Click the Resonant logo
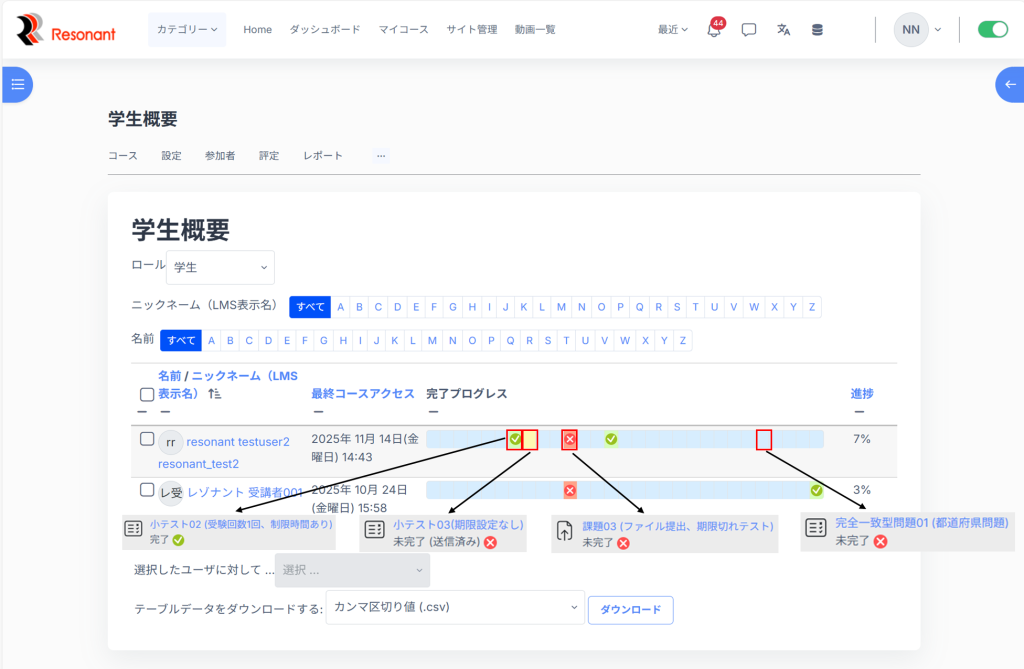The image size is (1024, 669). point(66,30)
